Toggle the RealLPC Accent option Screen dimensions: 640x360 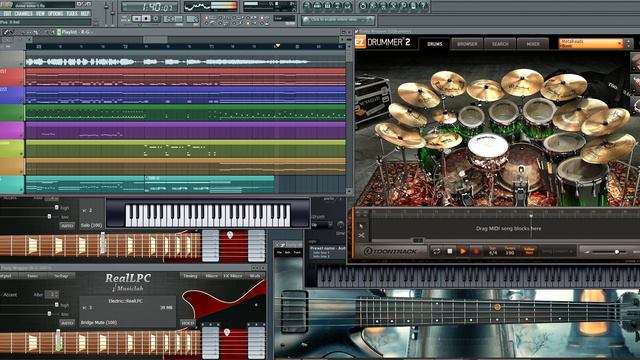click(x=9, y=294)
